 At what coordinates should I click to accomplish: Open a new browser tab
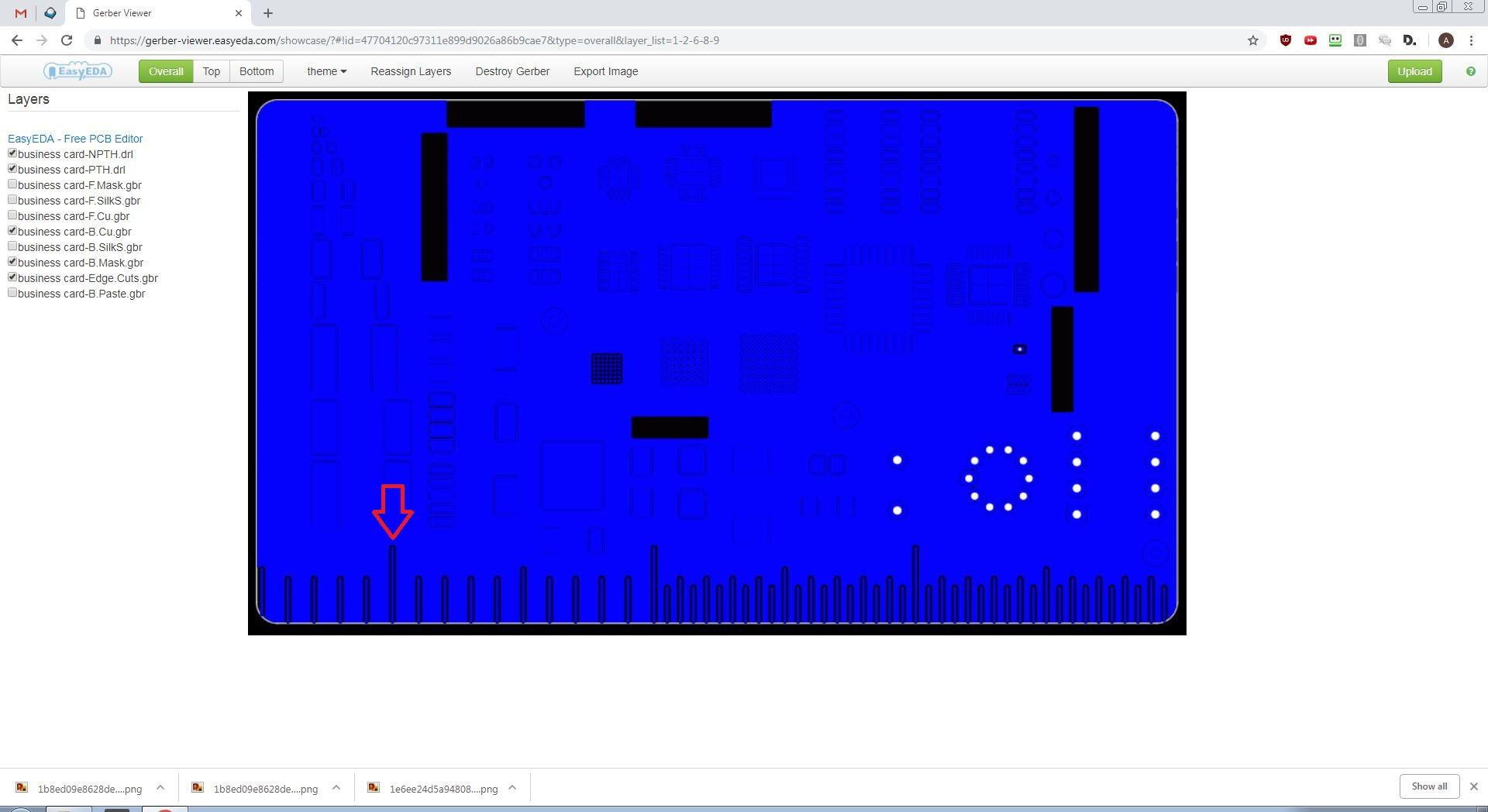[267, 13]
